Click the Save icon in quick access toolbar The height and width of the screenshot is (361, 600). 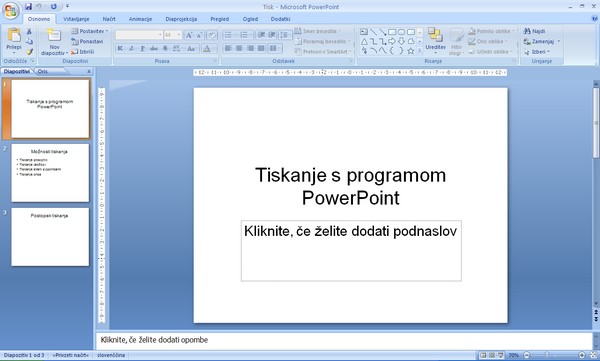(x=28, y=7)
